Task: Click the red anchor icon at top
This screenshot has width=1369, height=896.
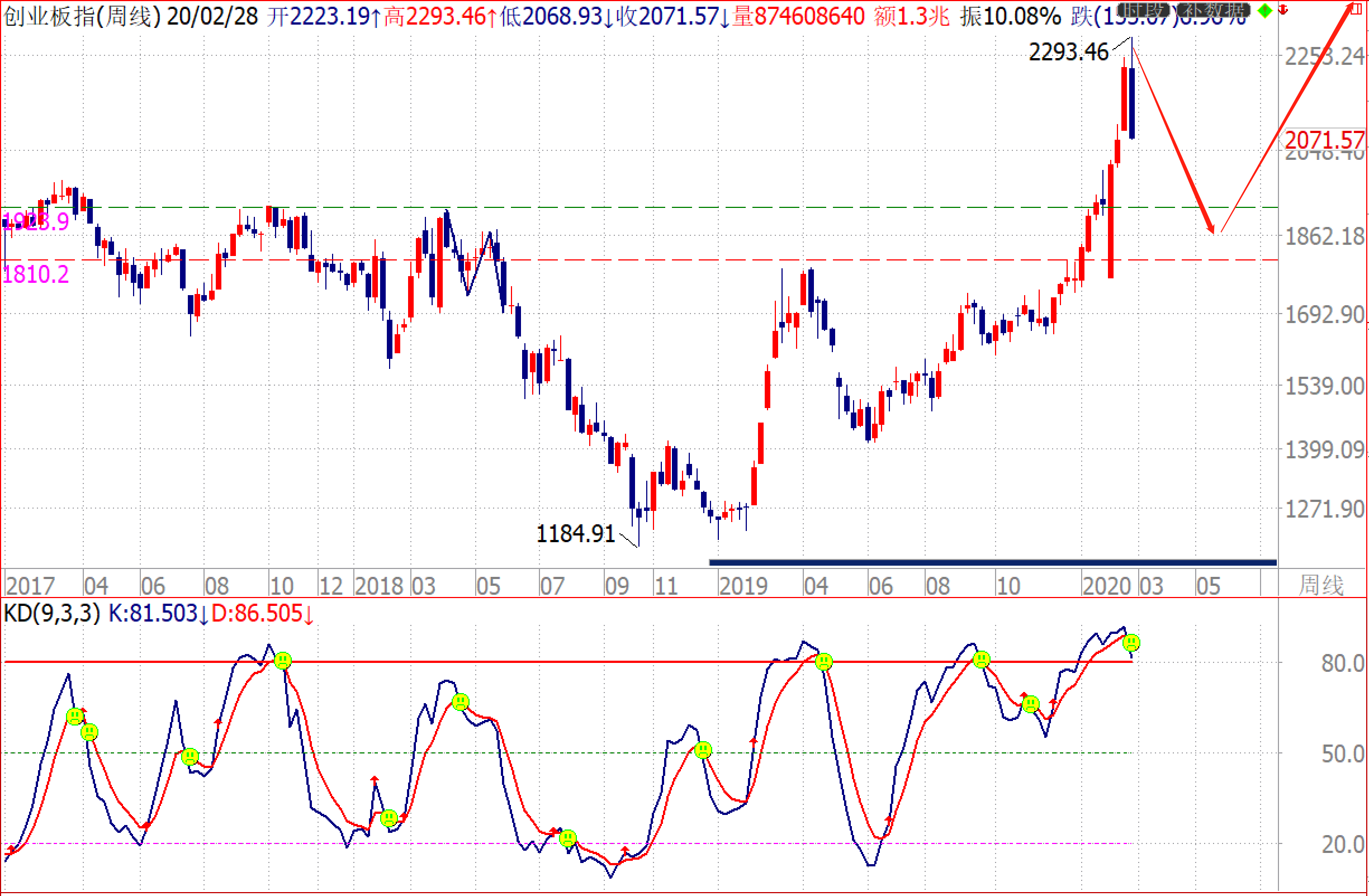Action: (x=1283, y=9)
